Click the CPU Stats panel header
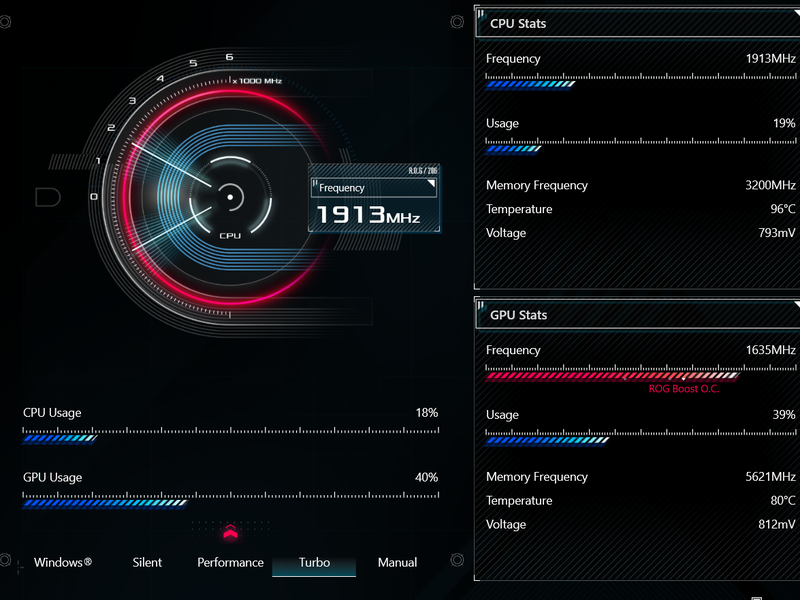The height and width of the screenshot is (600, 800). coord(638,23)
